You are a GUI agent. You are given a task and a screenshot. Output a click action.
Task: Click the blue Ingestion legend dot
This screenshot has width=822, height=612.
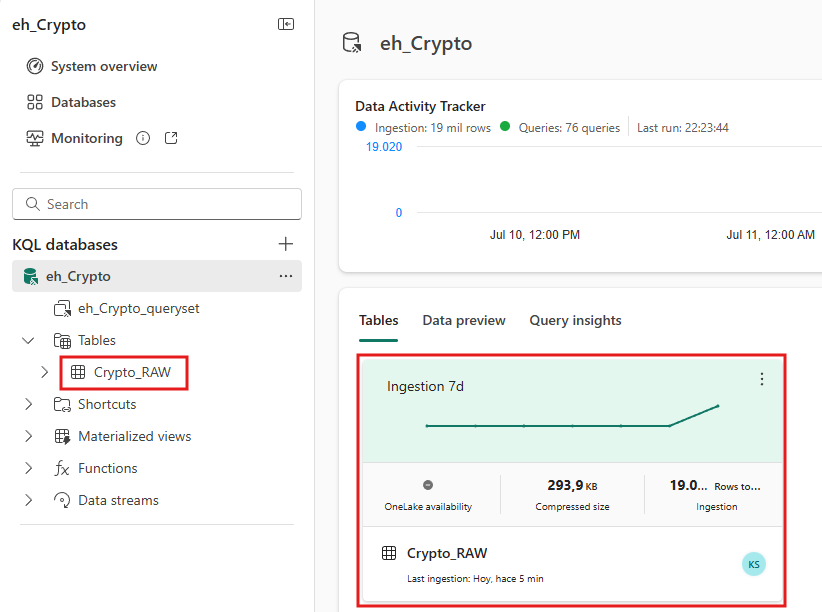(x=361, y=126)
